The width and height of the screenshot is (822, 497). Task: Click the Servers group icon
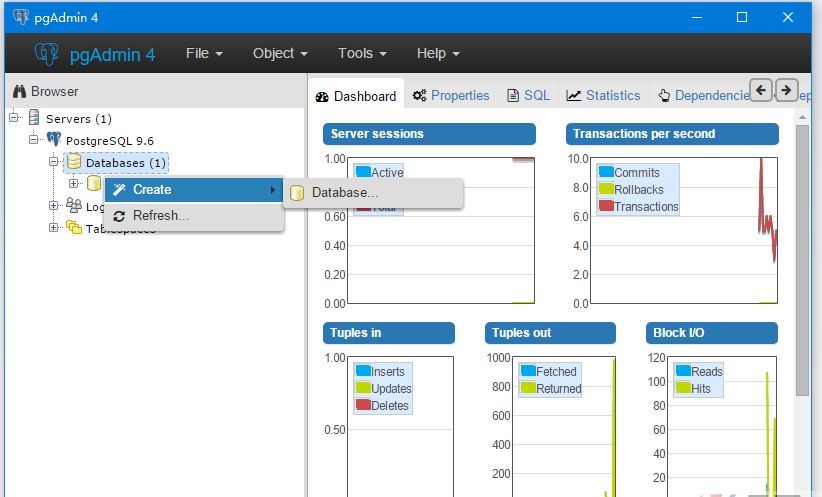click(x=34, y=117)
